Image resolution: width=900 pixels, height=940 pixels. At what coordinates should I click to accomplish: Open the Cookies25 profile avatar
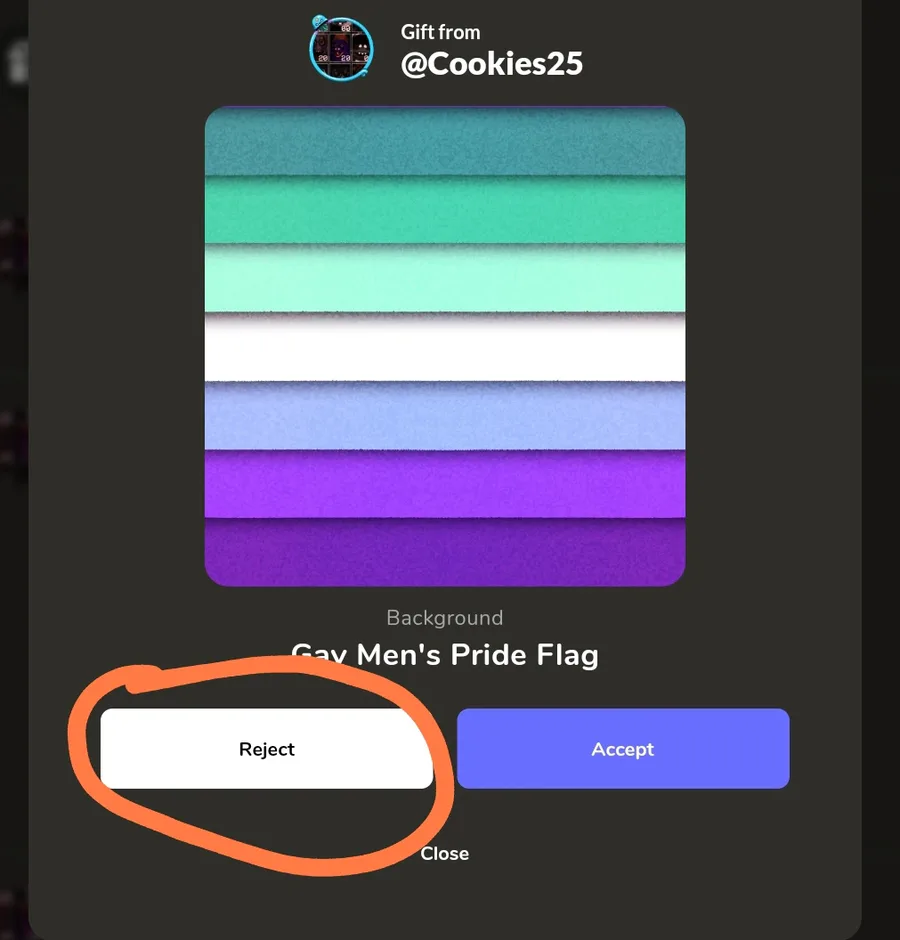341,49
